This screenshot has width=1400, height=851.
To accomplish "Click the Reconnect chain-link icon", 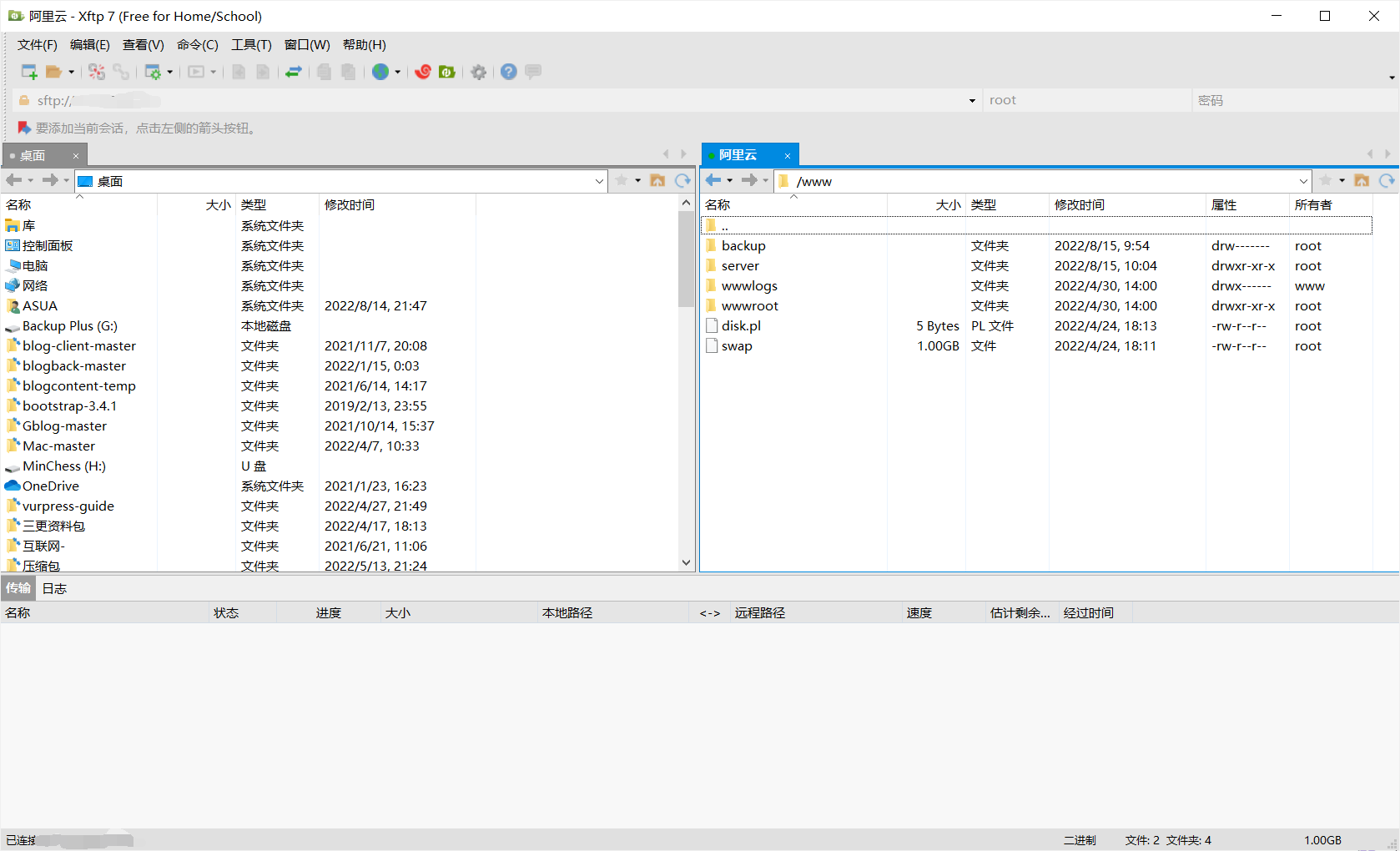I will [x=122, y=72].
